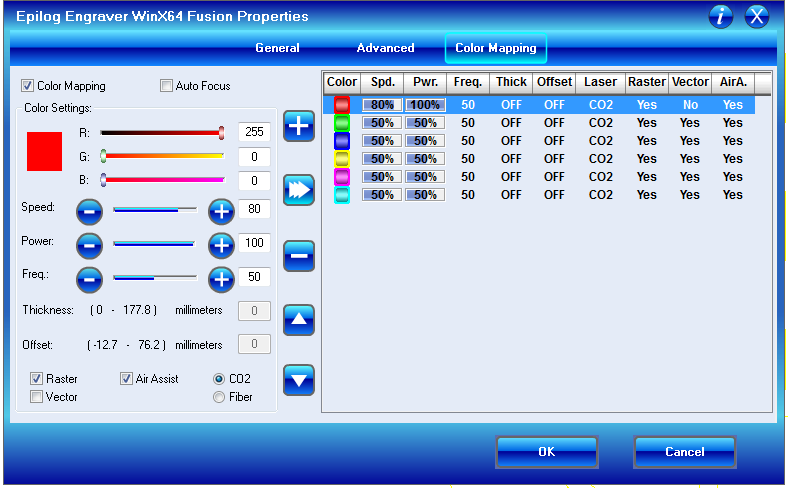Move selected color up with up-arrow button
The width and height of the screenshot is (788, 488).
(299, 320)
